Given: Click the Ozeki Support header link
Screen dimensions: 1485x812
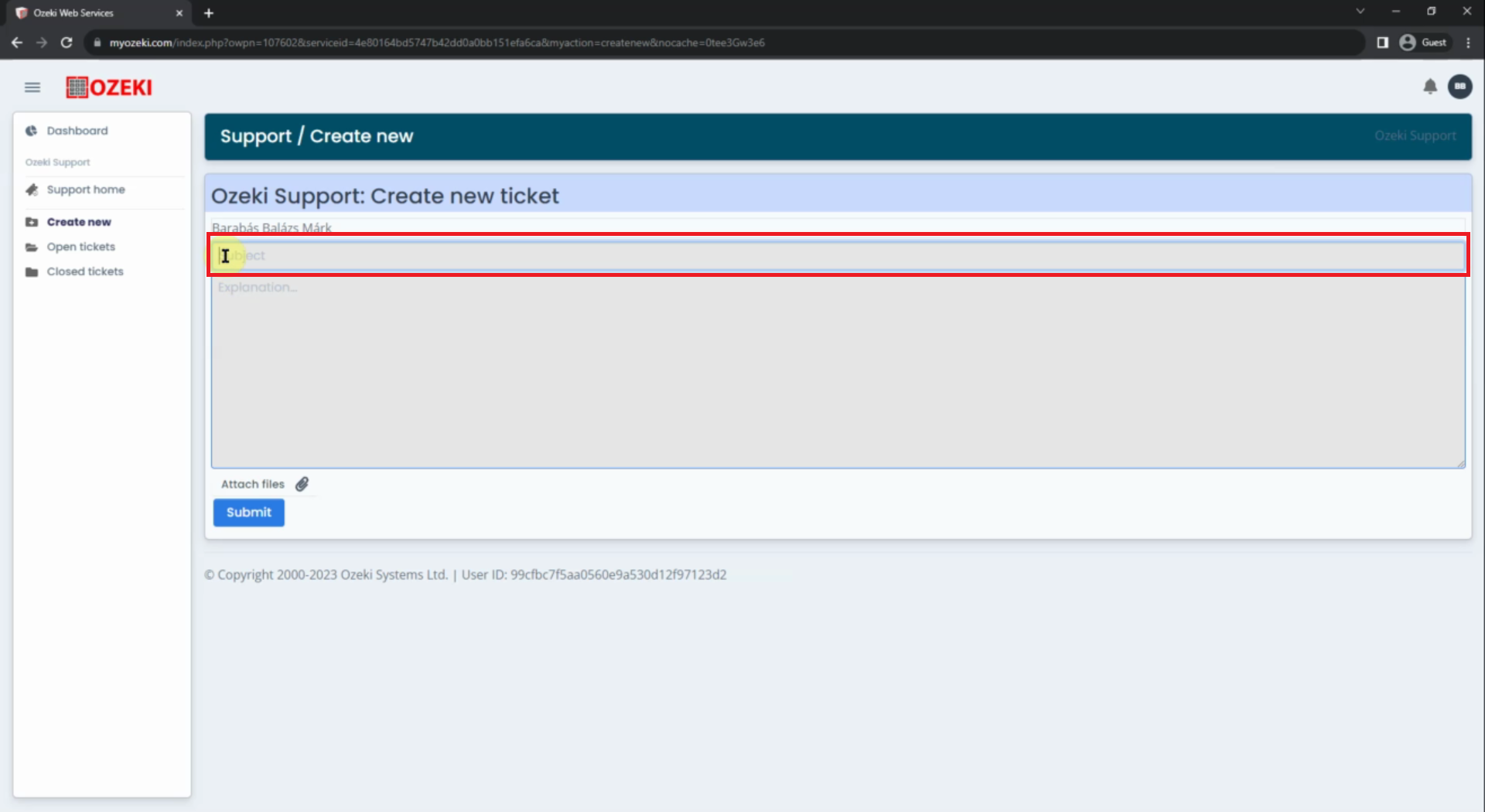Looking at the screenshot, I should (x=1415, y=135).
